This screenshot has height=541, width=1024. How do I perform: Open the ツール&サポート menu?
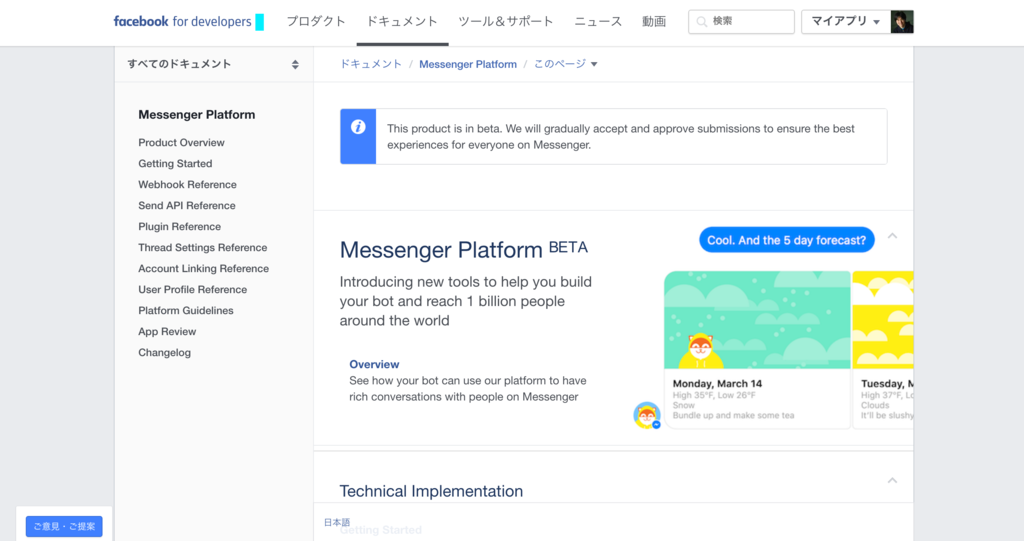pos(505,22)
